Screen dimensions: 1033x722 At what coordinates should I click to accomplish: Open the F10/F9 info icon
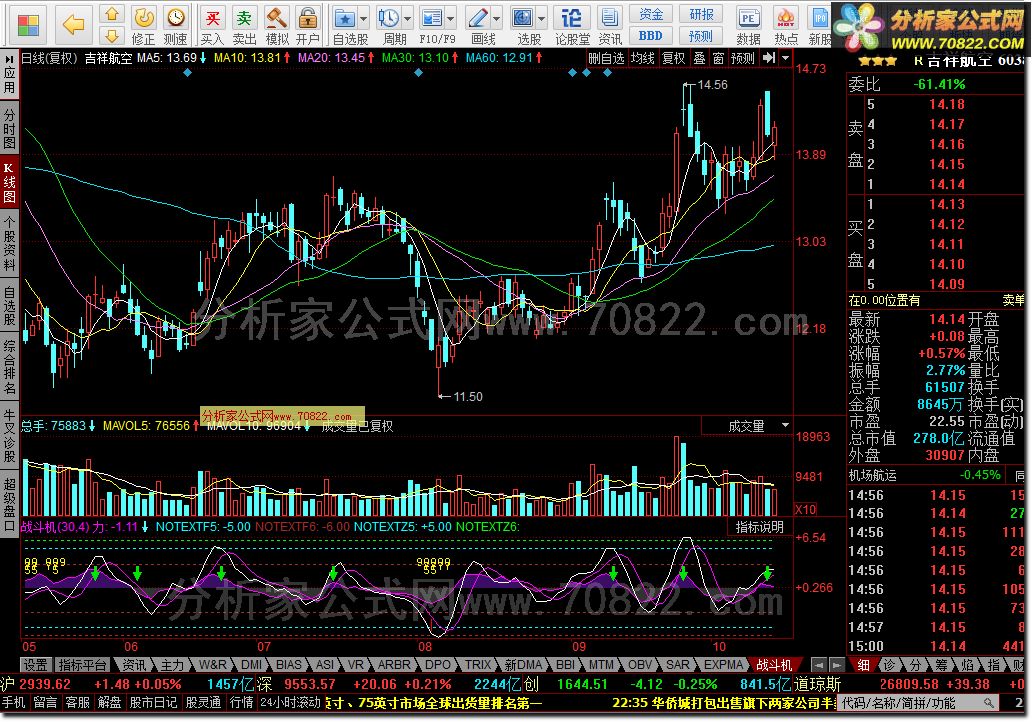[x=432, y=18]
